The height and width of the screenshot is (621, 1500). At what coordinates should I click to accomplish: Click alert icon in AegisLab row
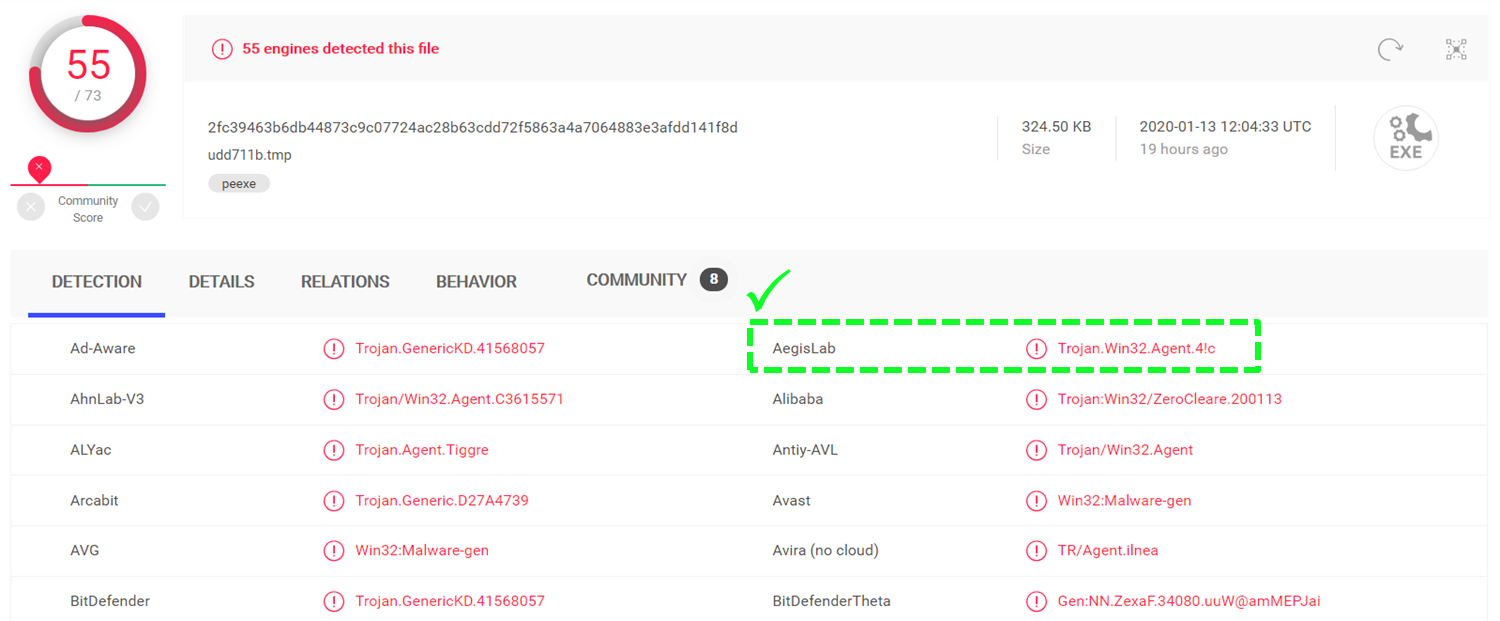click(1036, 349)
